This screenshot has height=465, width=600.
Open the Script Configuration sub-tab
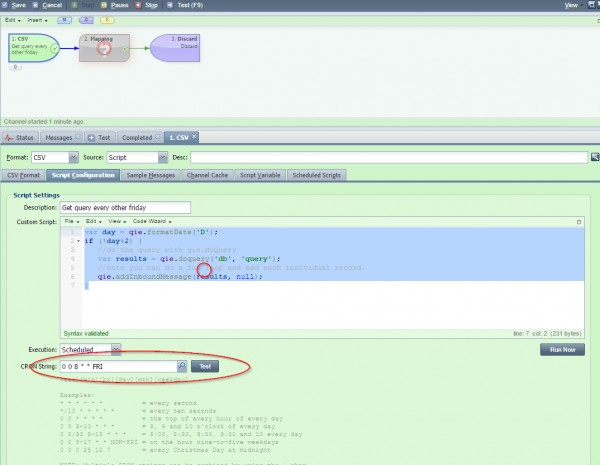click(x=83, y=175)
